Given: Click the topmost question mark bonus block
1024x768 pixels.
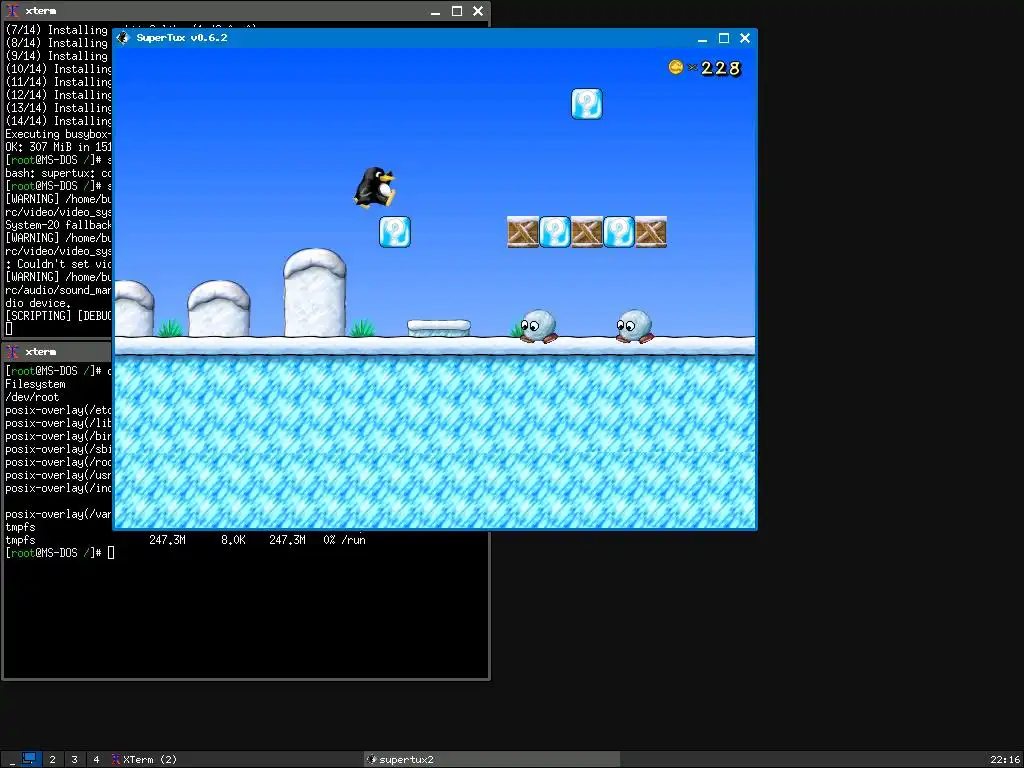Looking at the screenshot, I should [x=586, y=104].
